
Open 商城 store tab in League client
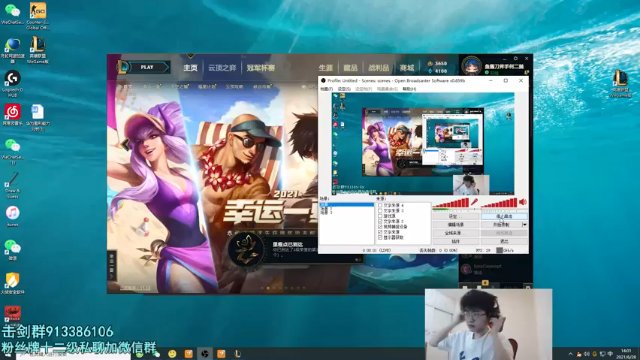[407, 68]
